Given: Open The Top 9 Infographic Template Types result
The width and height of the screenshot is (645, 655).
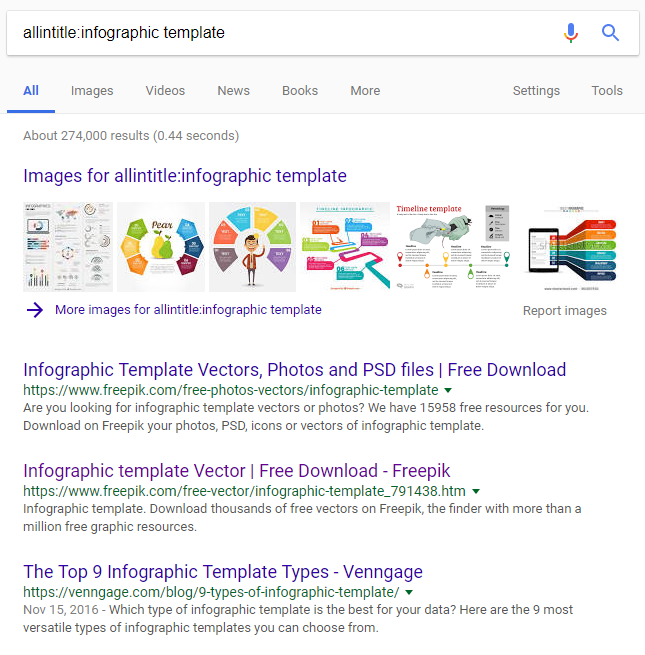Looking at the screenshot, I should point(223,572).
